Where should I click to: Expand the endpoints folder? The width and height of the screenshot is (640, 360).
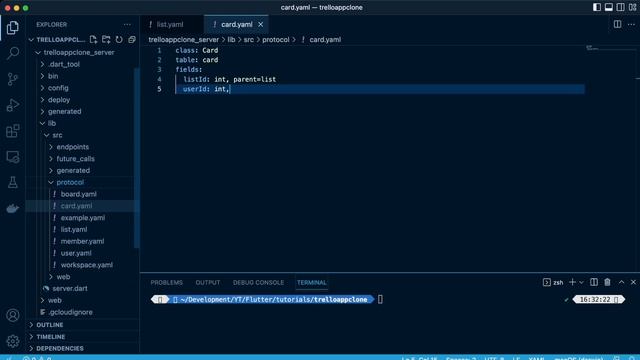click(x=73, y=147)
